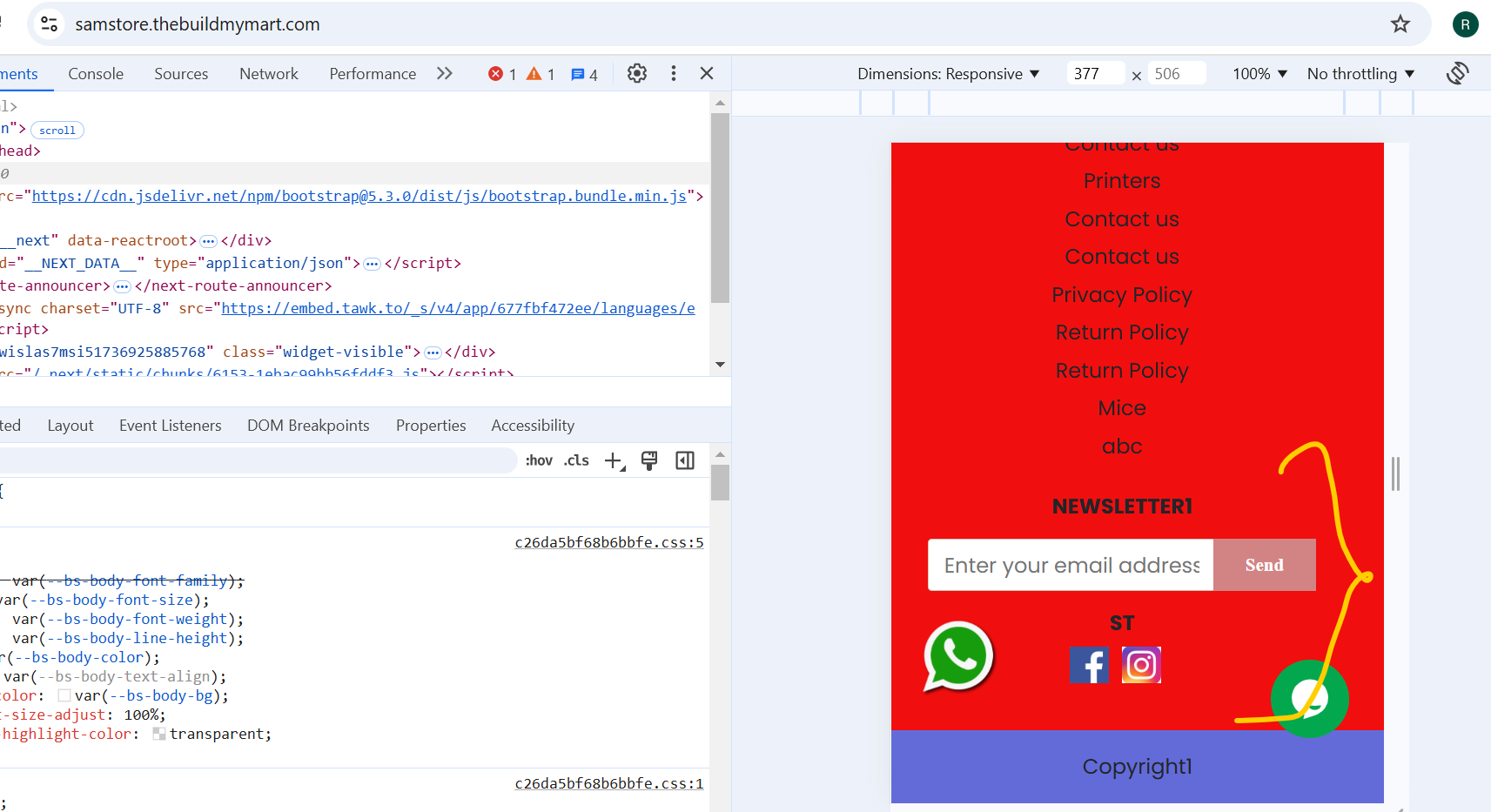The width and height of the screenshot is (1491, 812).
Task: Rotate the device viewport orientation
Action: click(x=1458, y=74)
